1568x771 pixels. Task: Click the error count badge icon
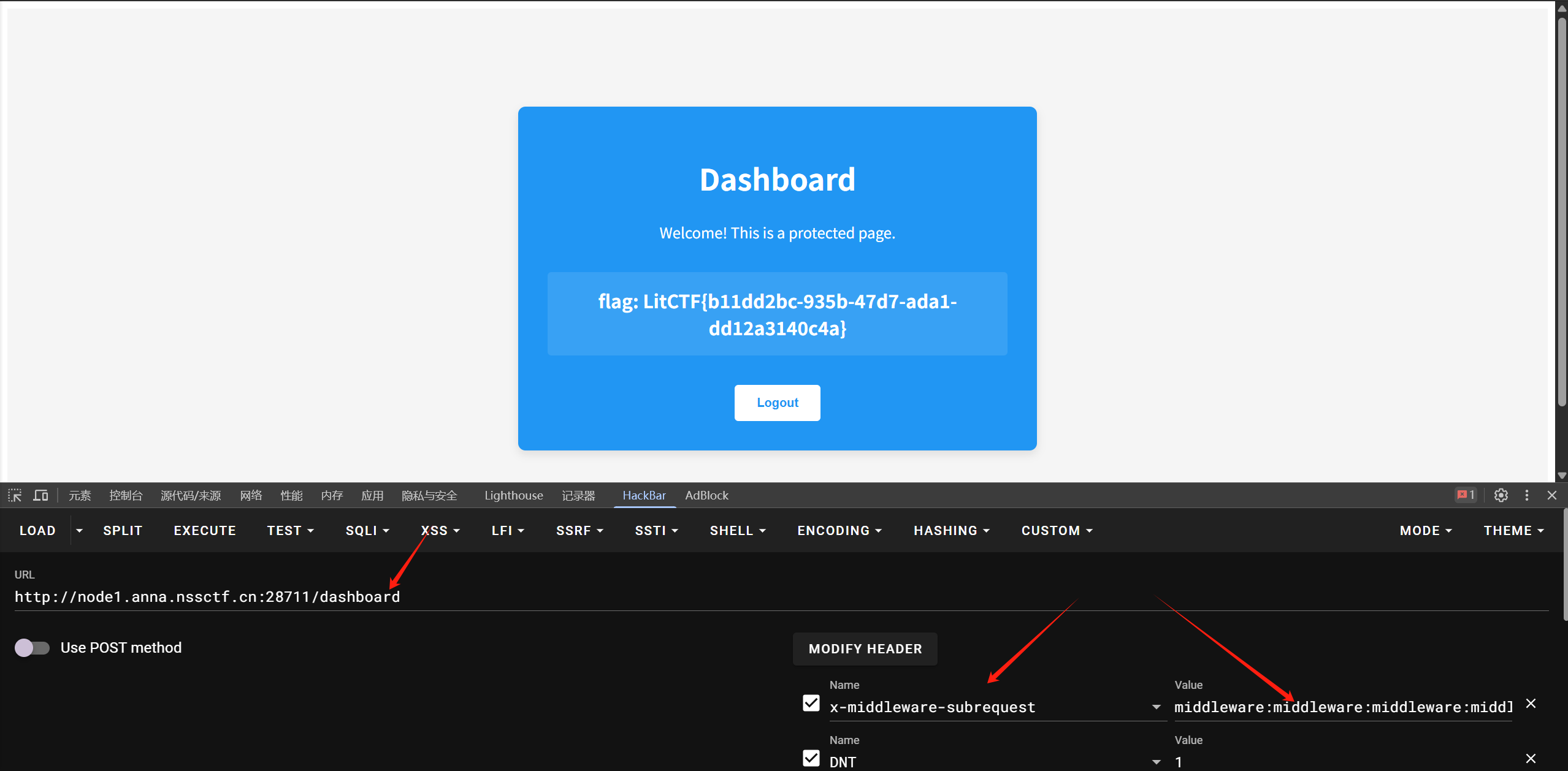pos(1466,495)
